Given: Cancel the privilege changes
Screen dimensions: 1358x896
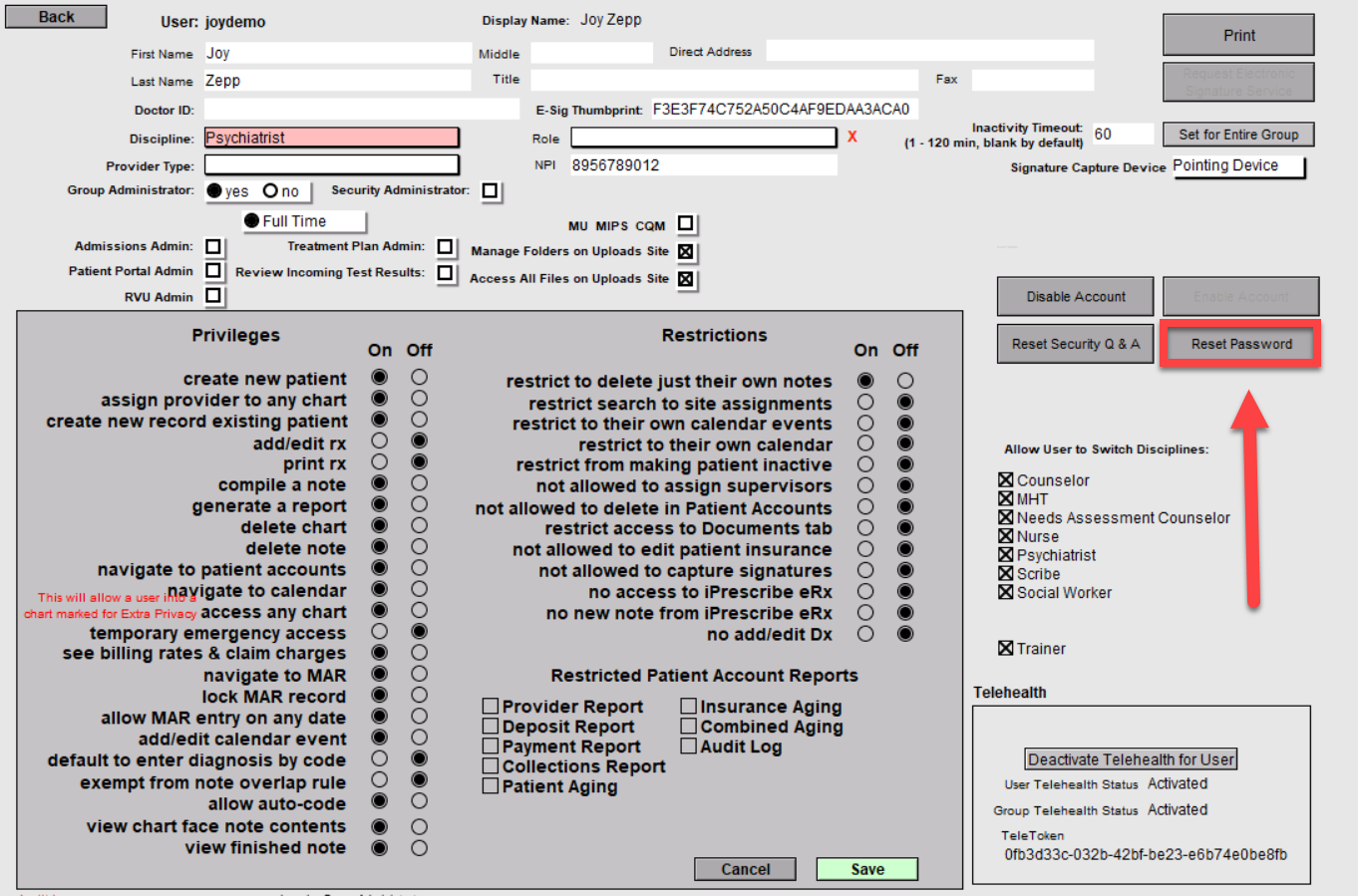Looking at the screenshot, I should (745, 869).
